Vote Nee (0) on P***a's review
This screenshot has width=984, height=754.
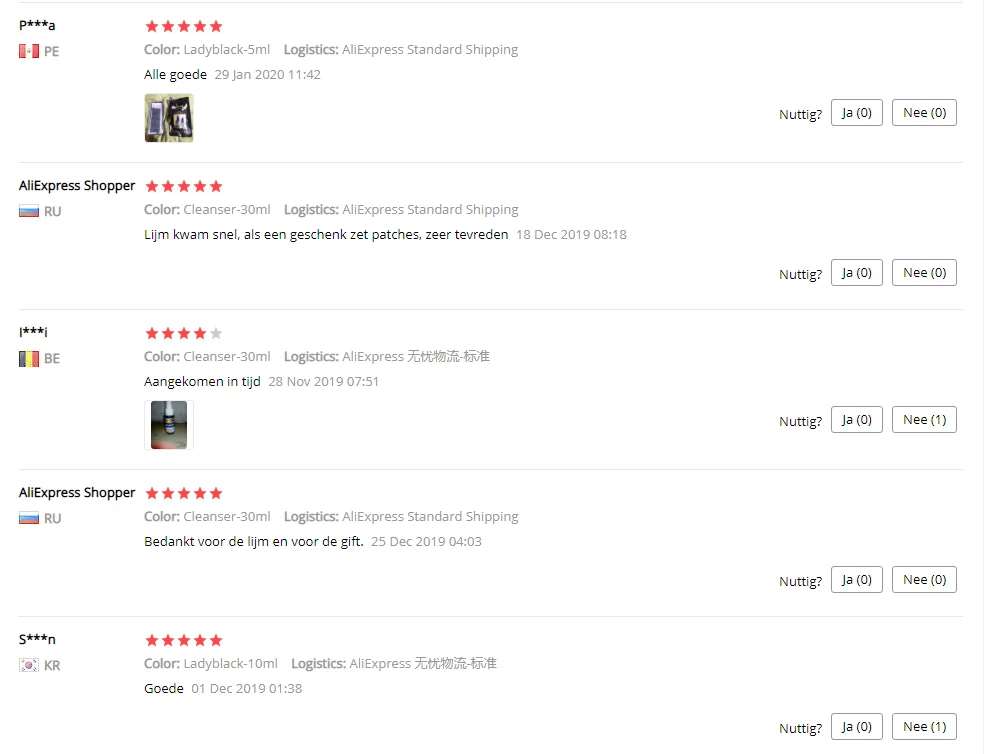924,113
